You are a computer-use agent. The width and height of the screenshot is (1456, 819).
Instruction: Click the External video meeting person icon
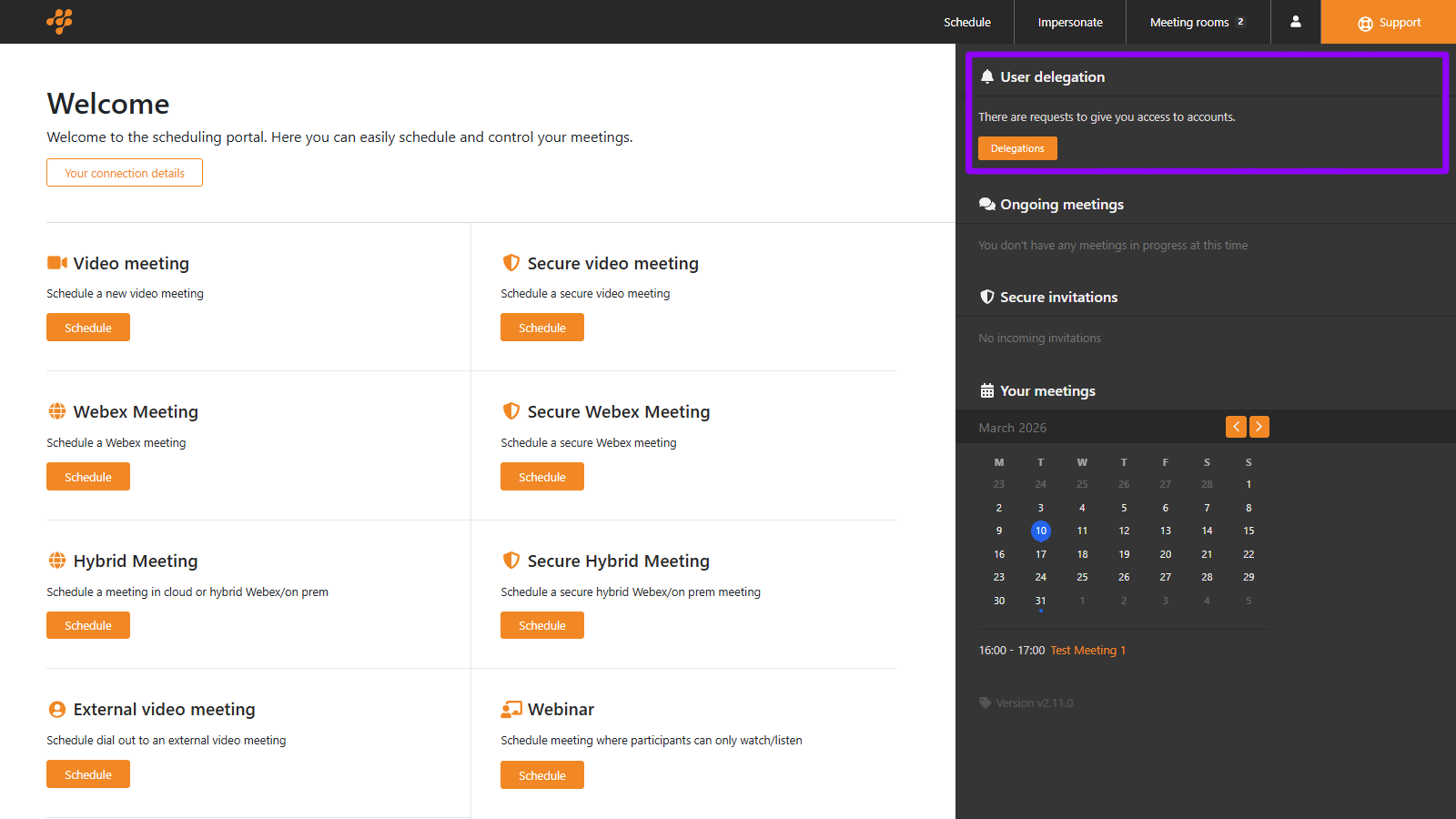tap(57, 710)
